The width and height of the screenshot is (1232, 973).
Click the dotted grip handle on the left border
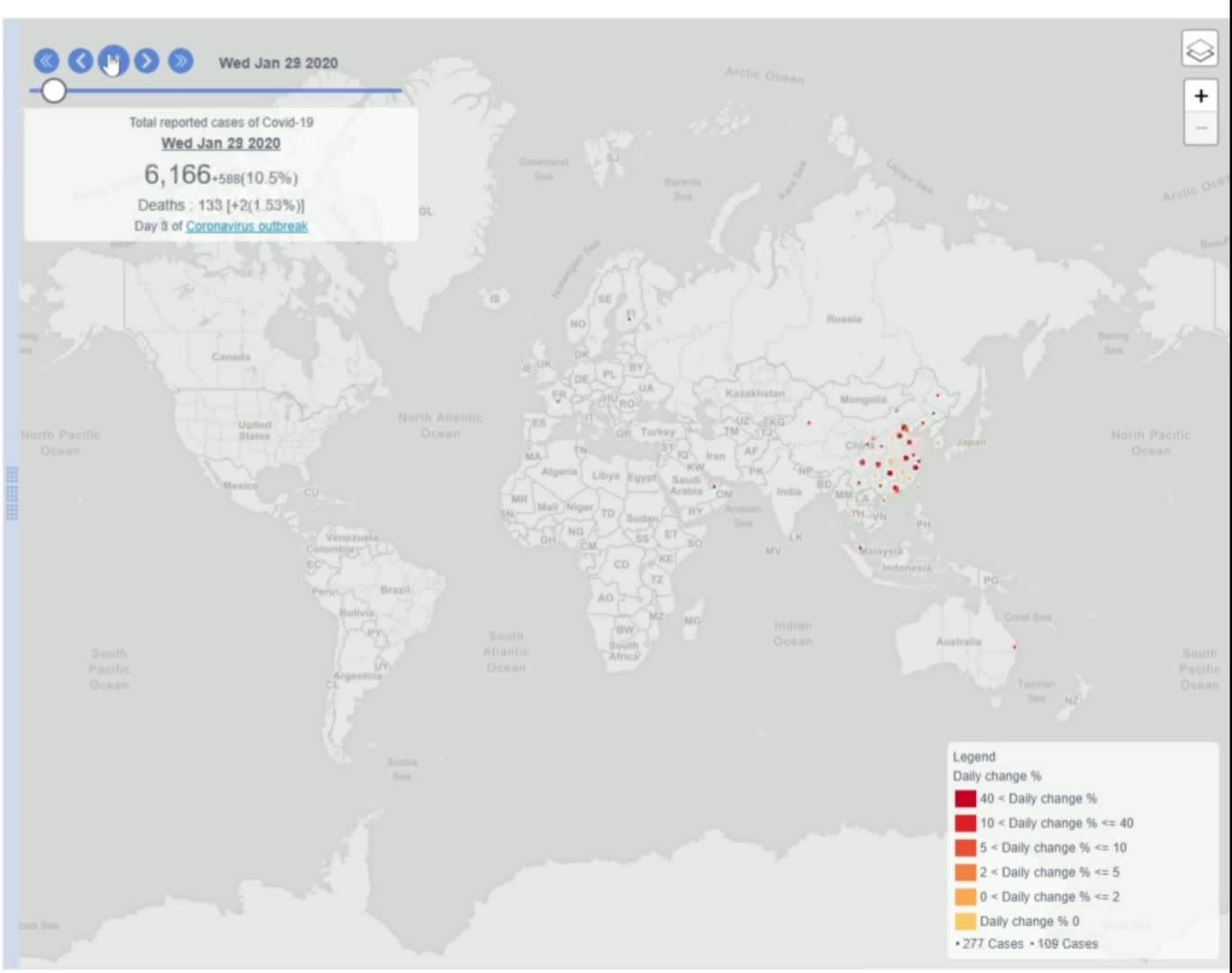12,494
